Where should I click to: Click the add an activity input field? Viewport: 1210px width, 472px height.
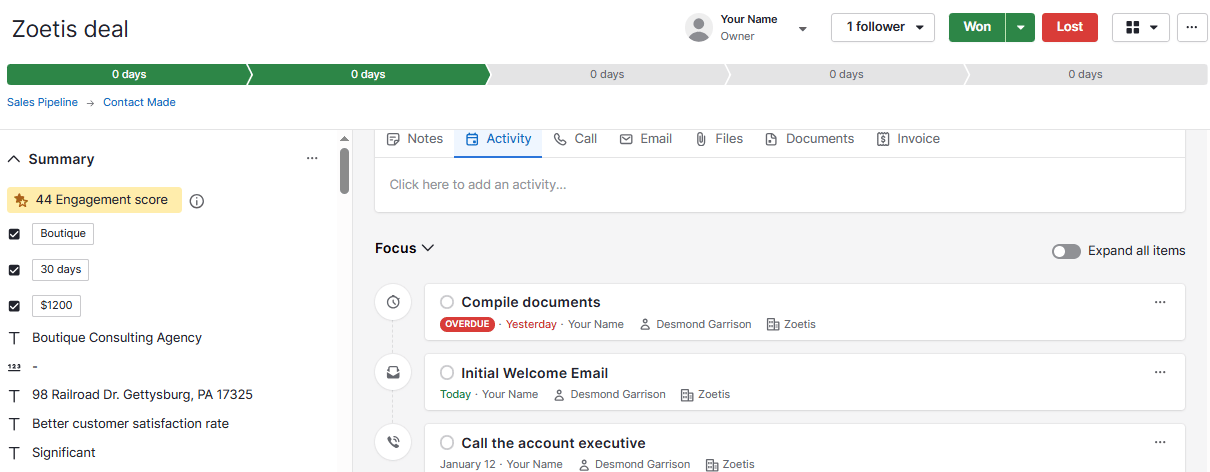click(780, 184)
